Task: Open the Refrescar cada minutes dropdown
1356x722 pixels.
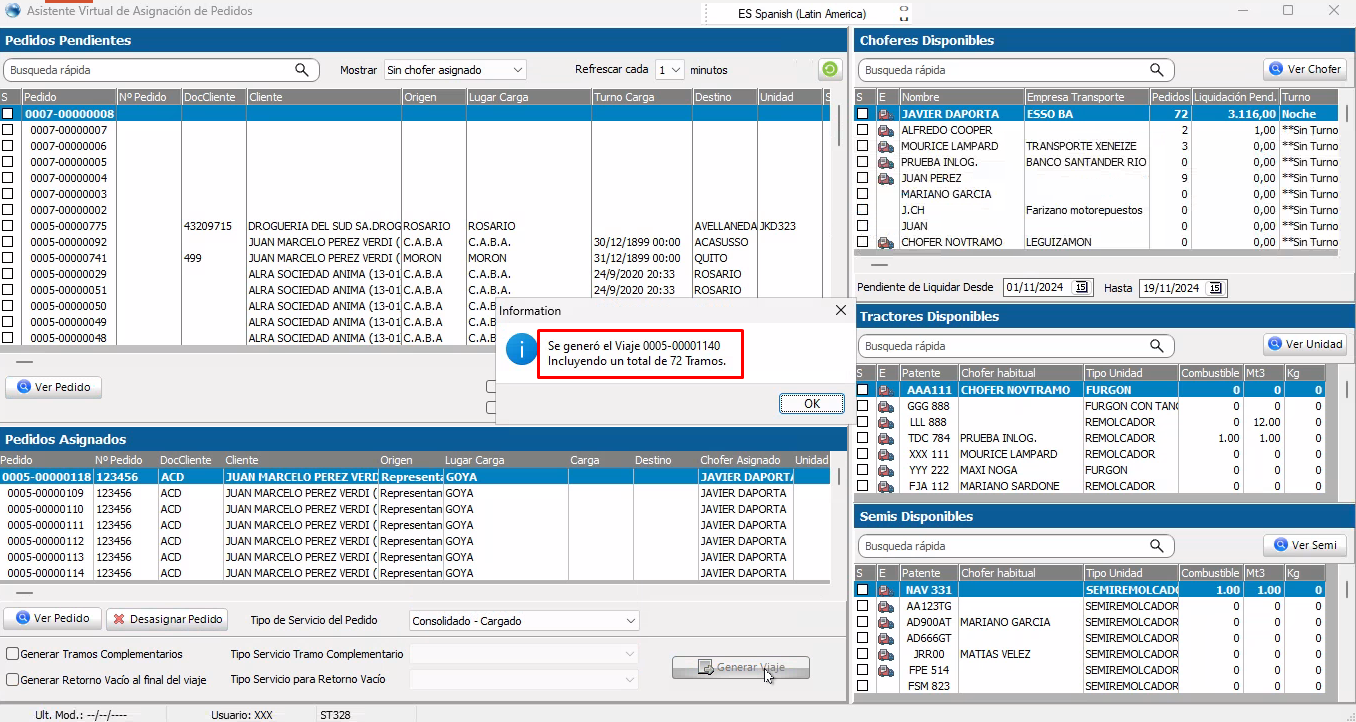Action: [670, 70]
